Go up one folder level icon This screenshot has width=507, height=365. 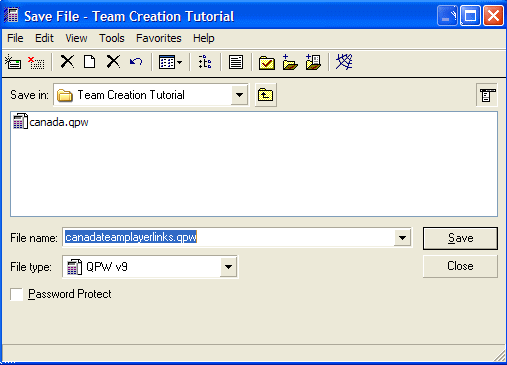[265, 95]
